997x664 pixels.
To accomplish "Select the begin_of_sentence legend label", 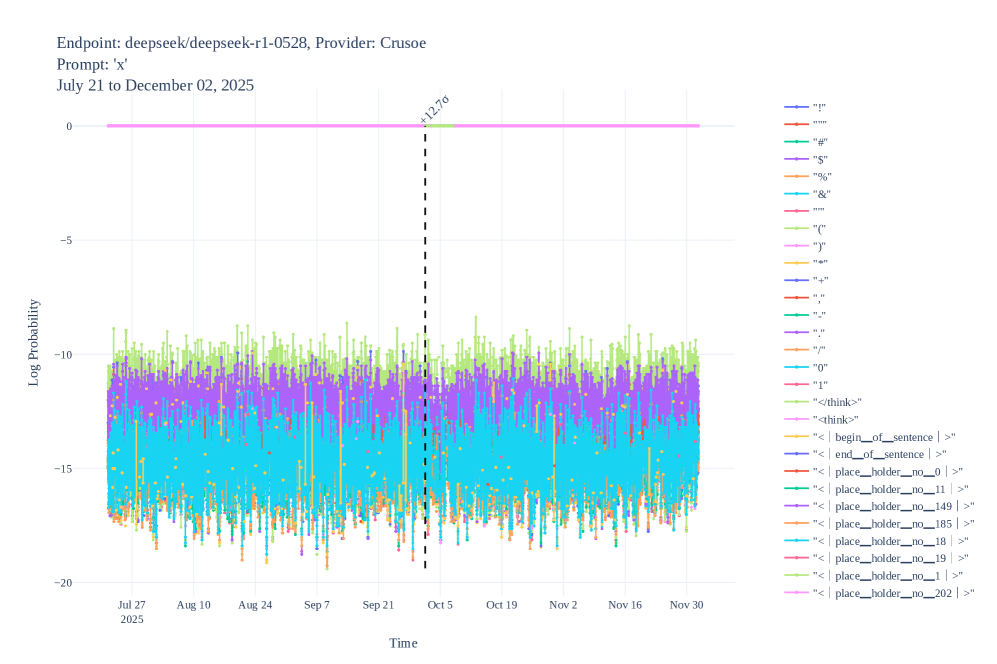I will point(884,437).
